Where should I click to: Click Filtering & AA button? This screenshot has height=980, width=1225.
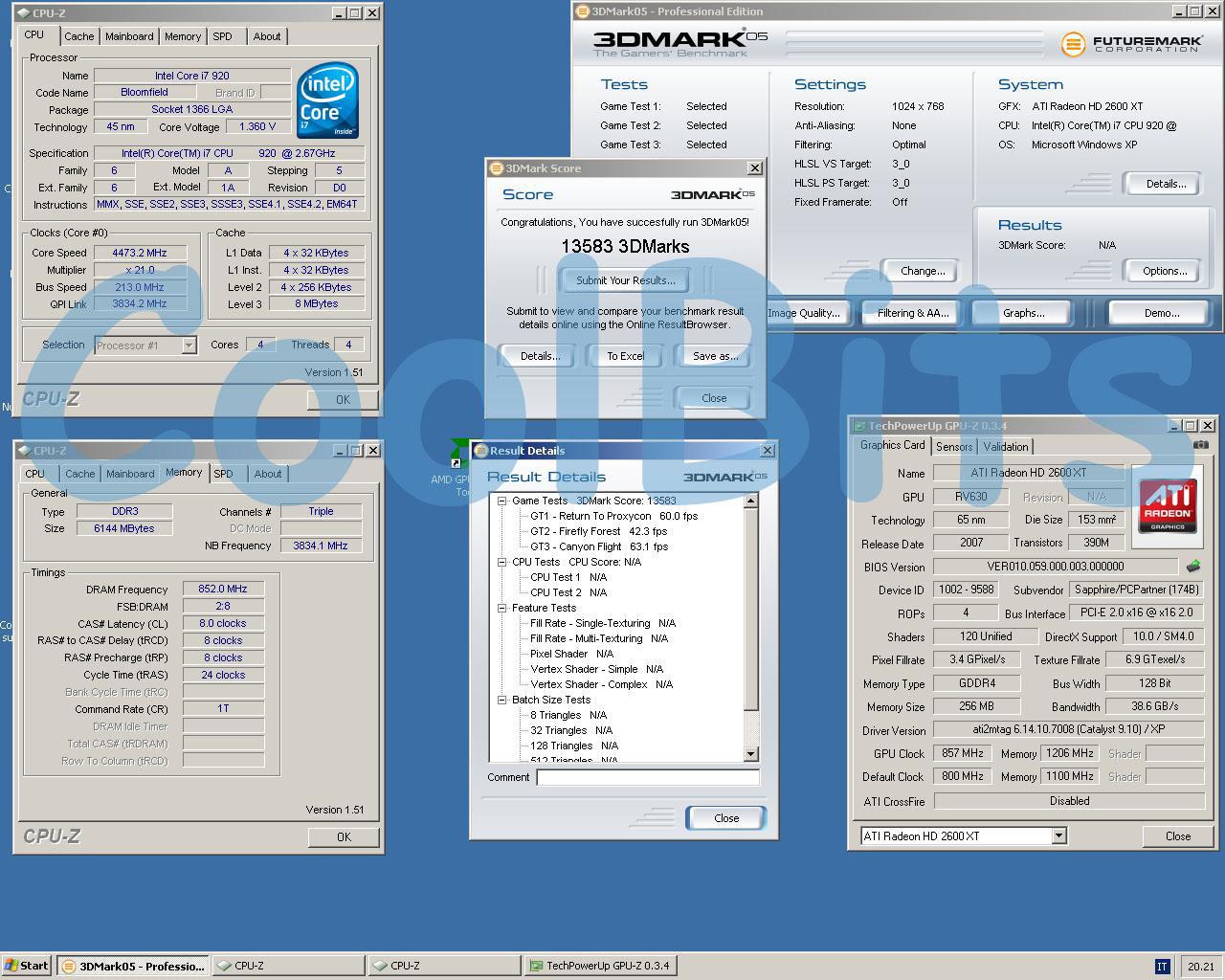point(912,313)
